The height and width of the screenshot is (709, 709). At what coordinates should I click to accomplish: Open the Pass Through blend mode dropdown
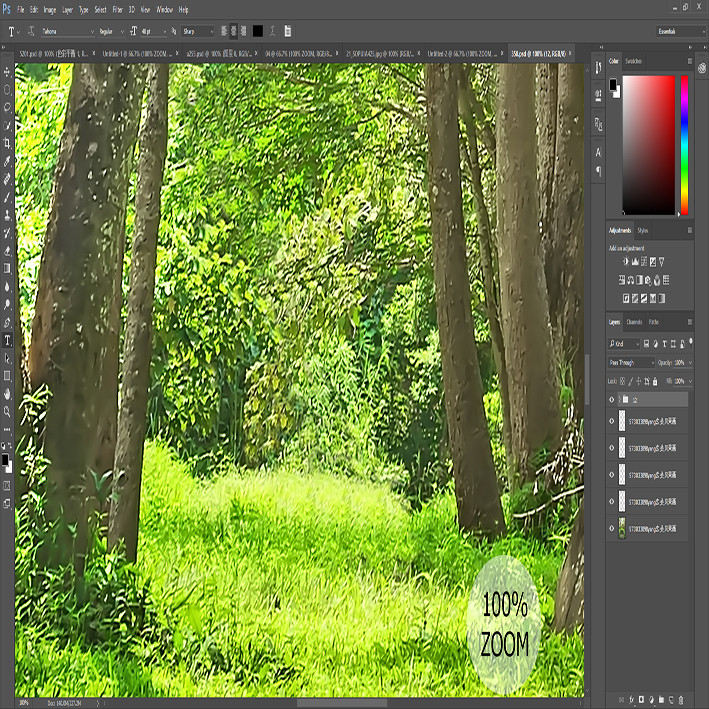pyautogui.click(x=631, y=363)
